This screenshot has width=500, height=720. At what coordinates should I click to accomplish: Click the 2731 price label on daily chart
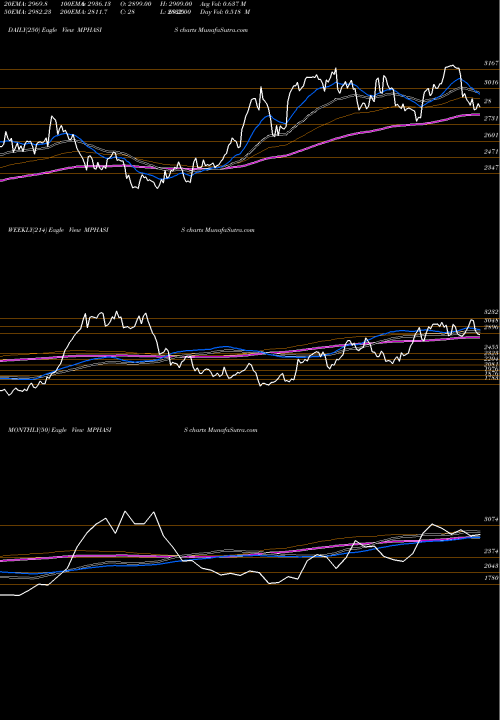click(x=491, y=118)
